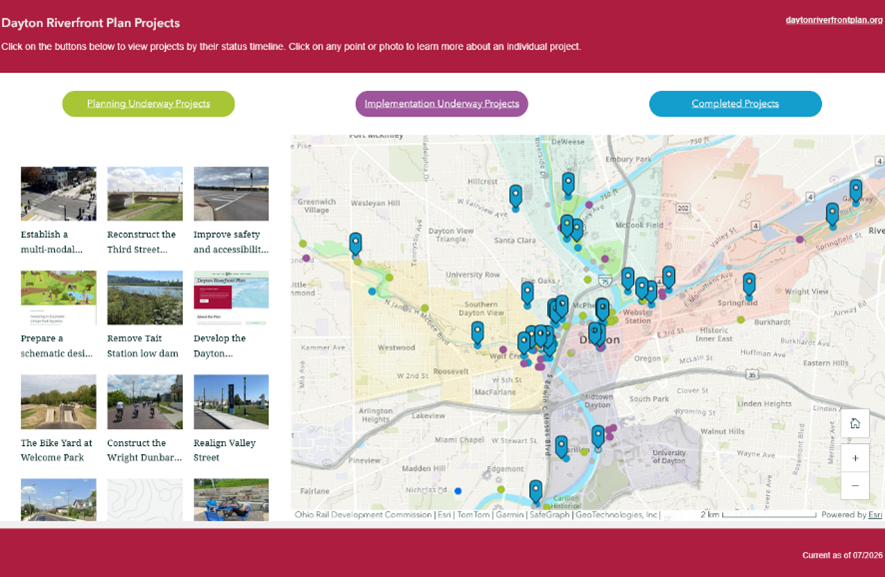The image size is (885, 577).
Task: Open the Realign Valley Street photo
Action: [231, 402]
